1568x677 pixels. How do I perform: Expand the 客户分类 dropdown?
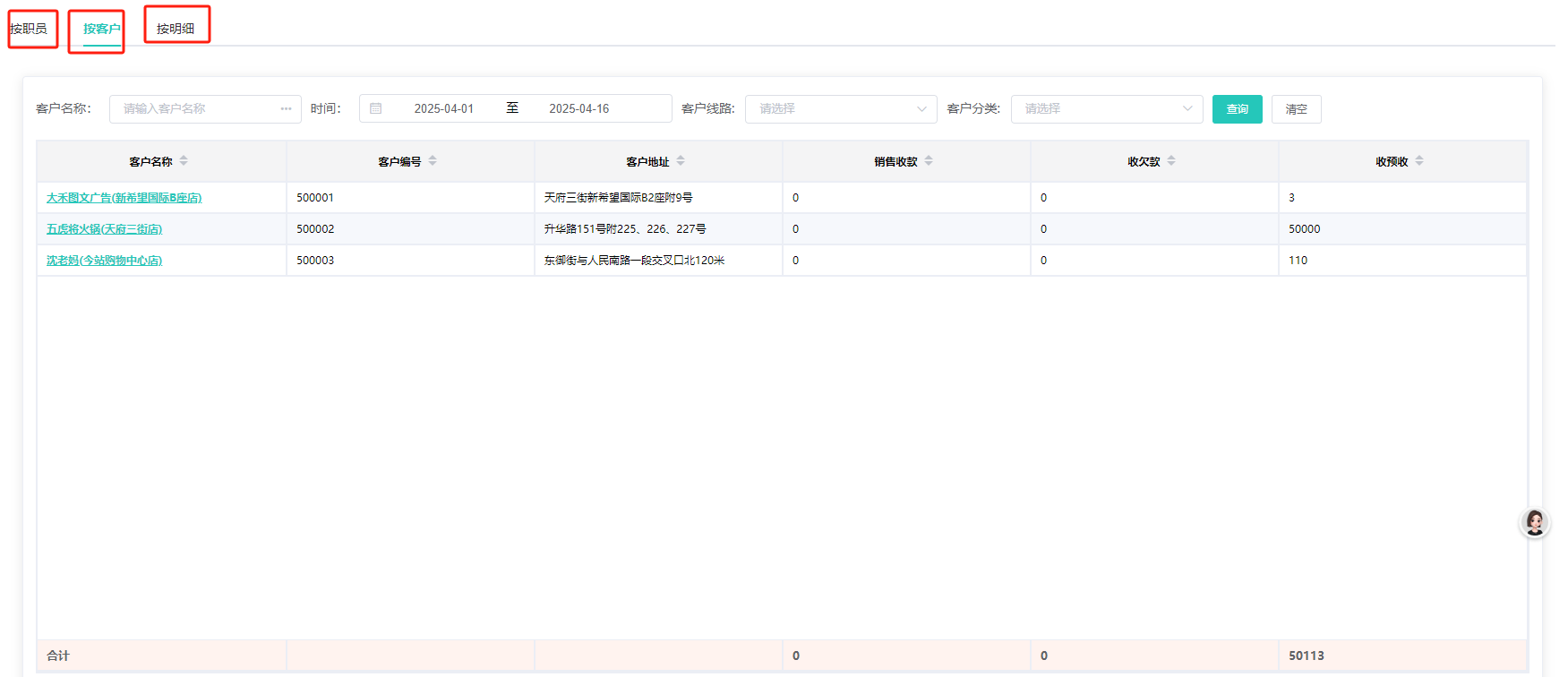[1106, 108]
